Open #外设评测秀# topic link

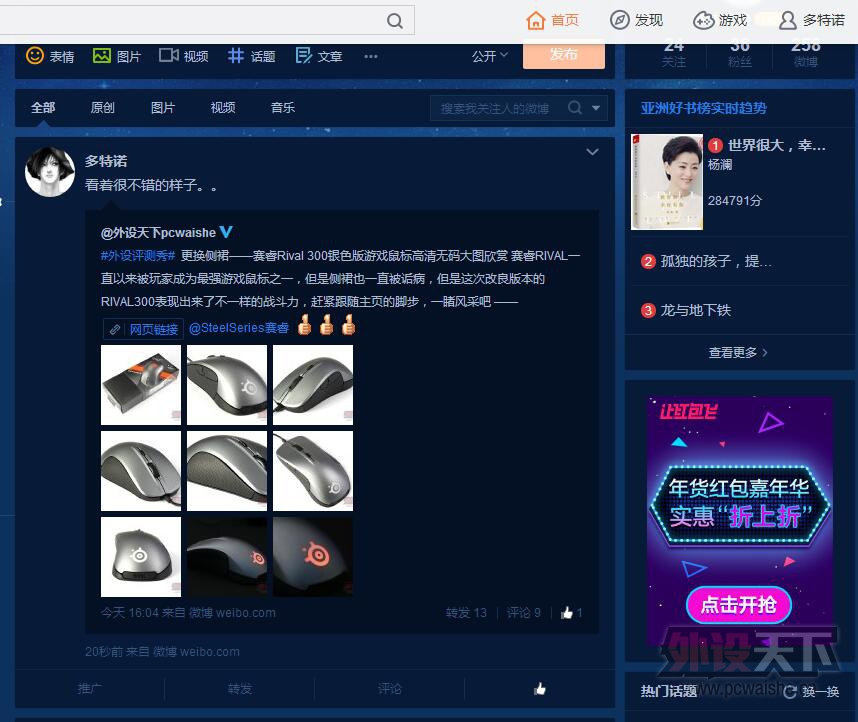(138, 256)
